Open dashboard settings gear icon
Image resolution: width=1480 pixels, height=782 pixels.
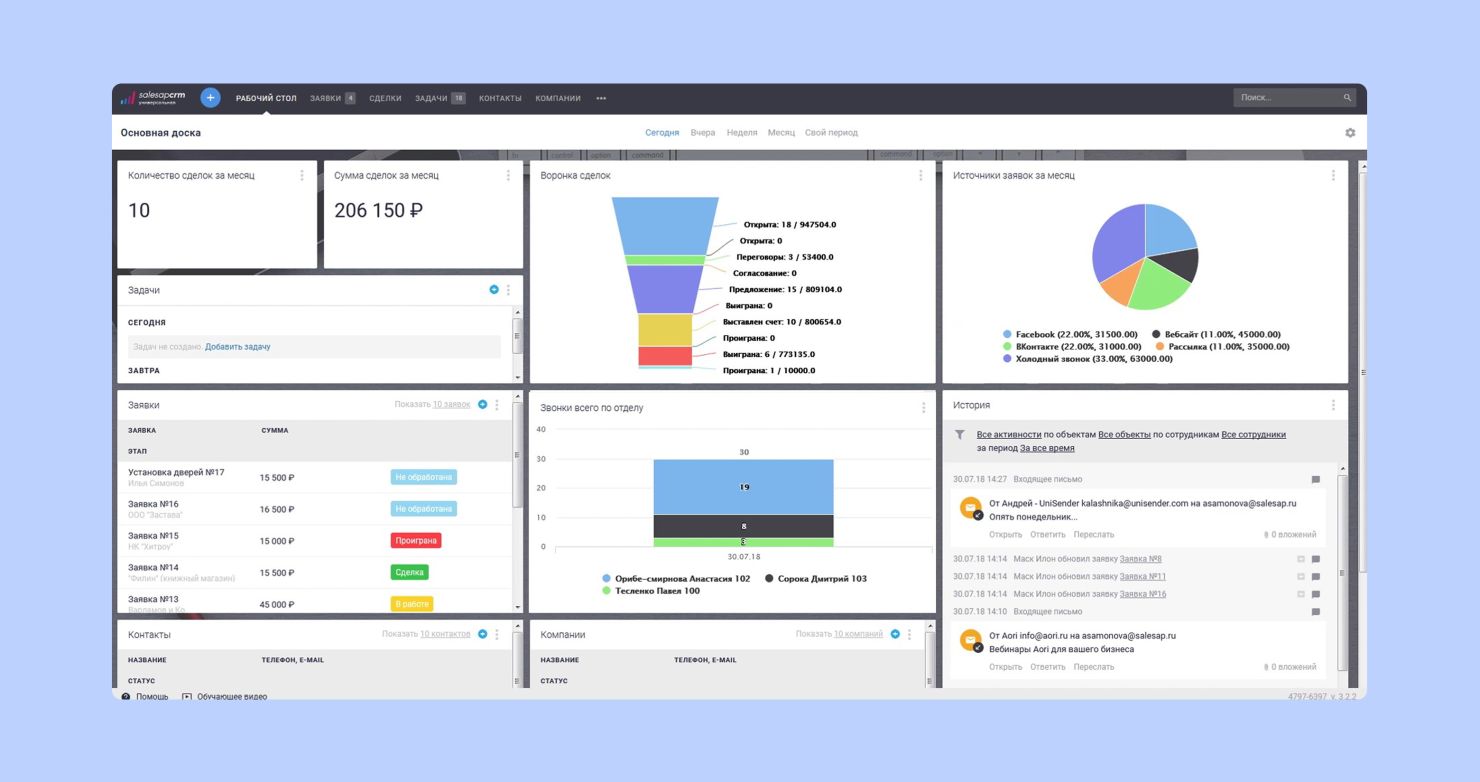(x=1350, y=133)
